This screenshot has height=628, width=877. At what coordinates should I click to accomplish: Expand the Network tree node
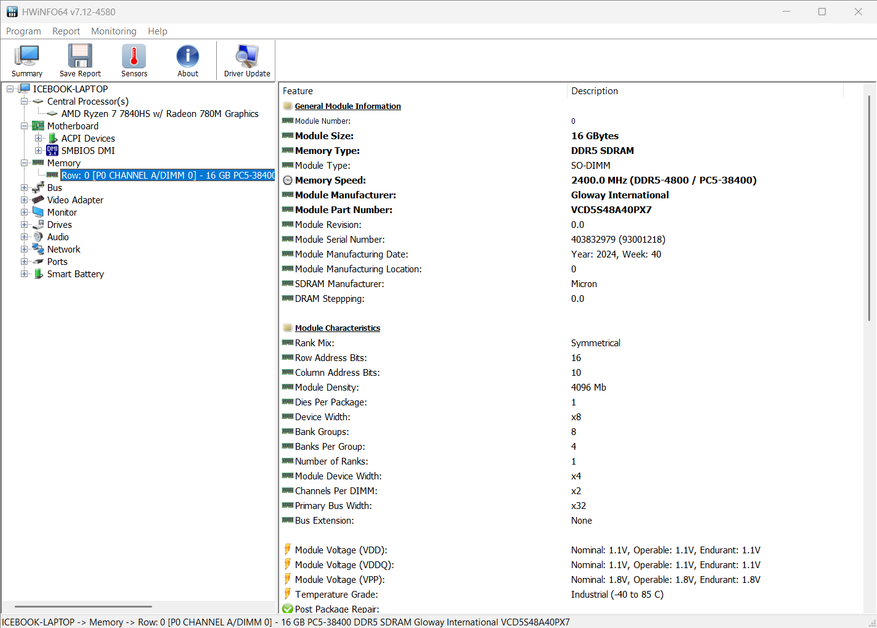click(24, 249)
